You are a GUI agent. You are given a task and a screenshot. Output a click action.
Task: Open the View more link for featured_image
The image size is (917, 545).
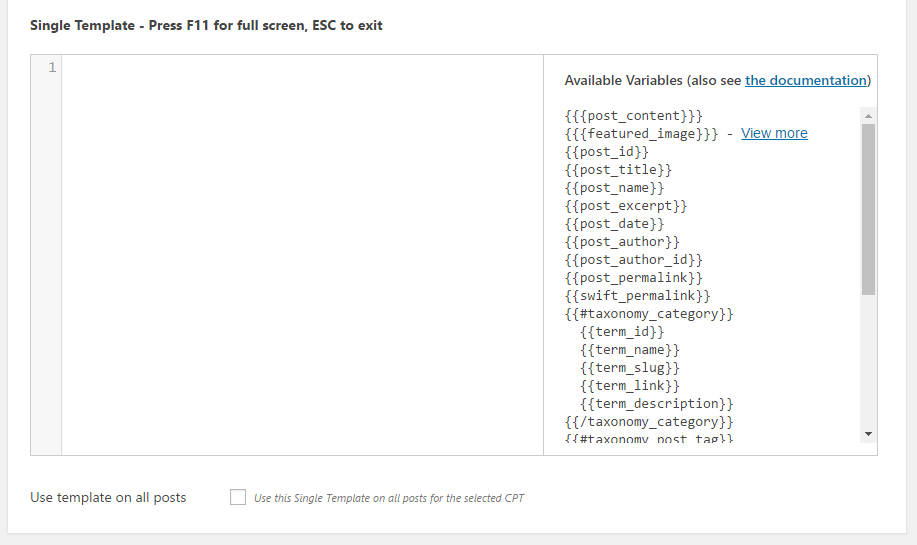pyautogui.click(x=774, y=133)
